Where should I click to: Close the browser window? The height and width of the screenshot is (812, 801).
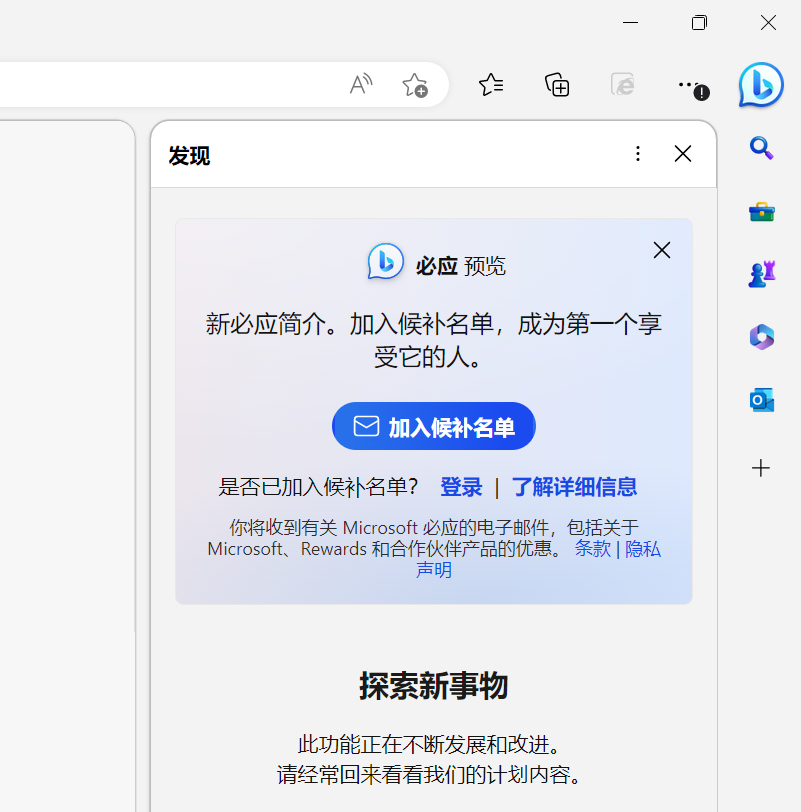point(768,23)
